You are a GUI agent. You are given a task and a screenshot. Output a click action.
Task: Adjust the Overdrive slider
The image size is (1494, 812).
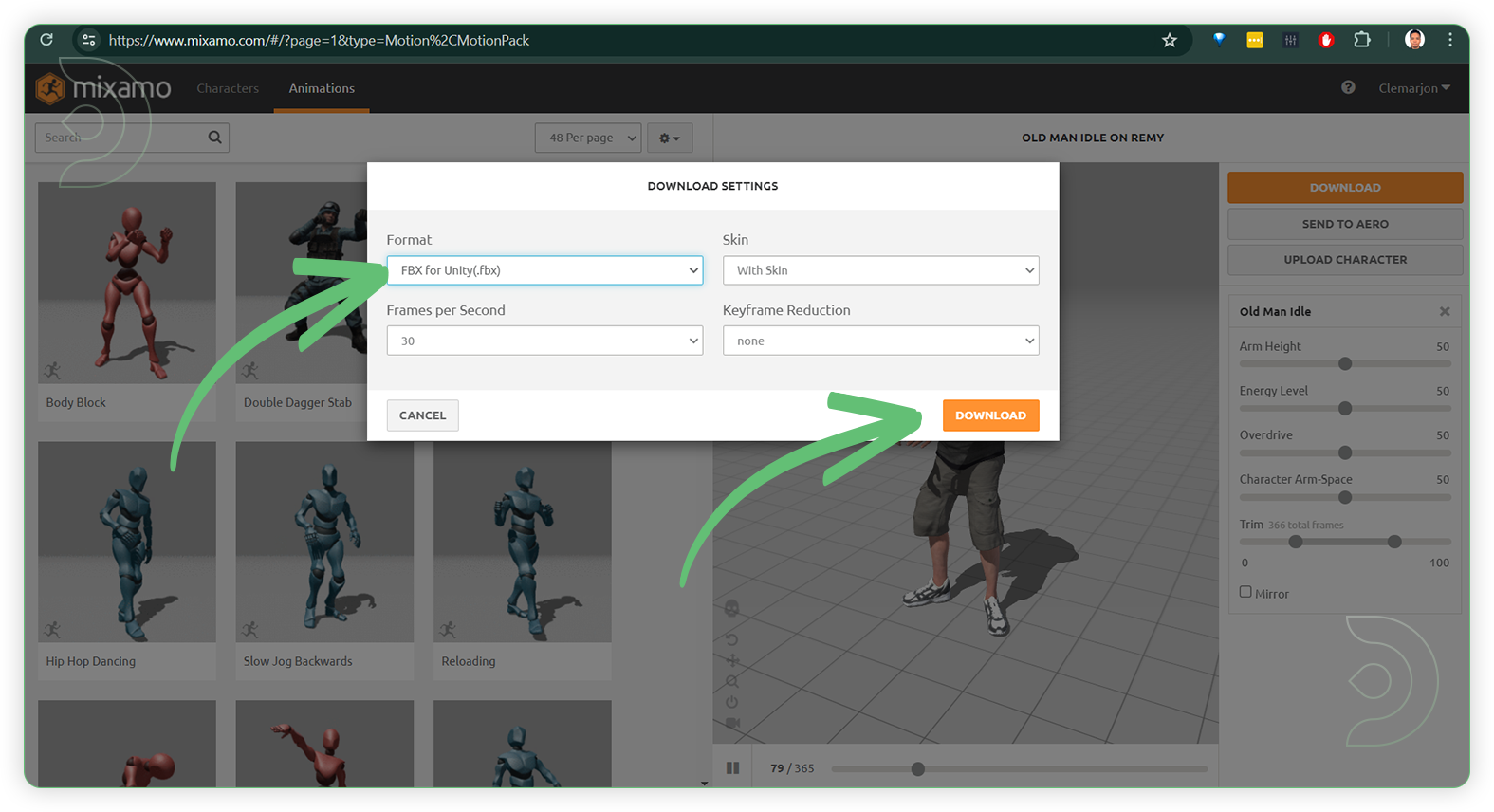[1345, 452]
